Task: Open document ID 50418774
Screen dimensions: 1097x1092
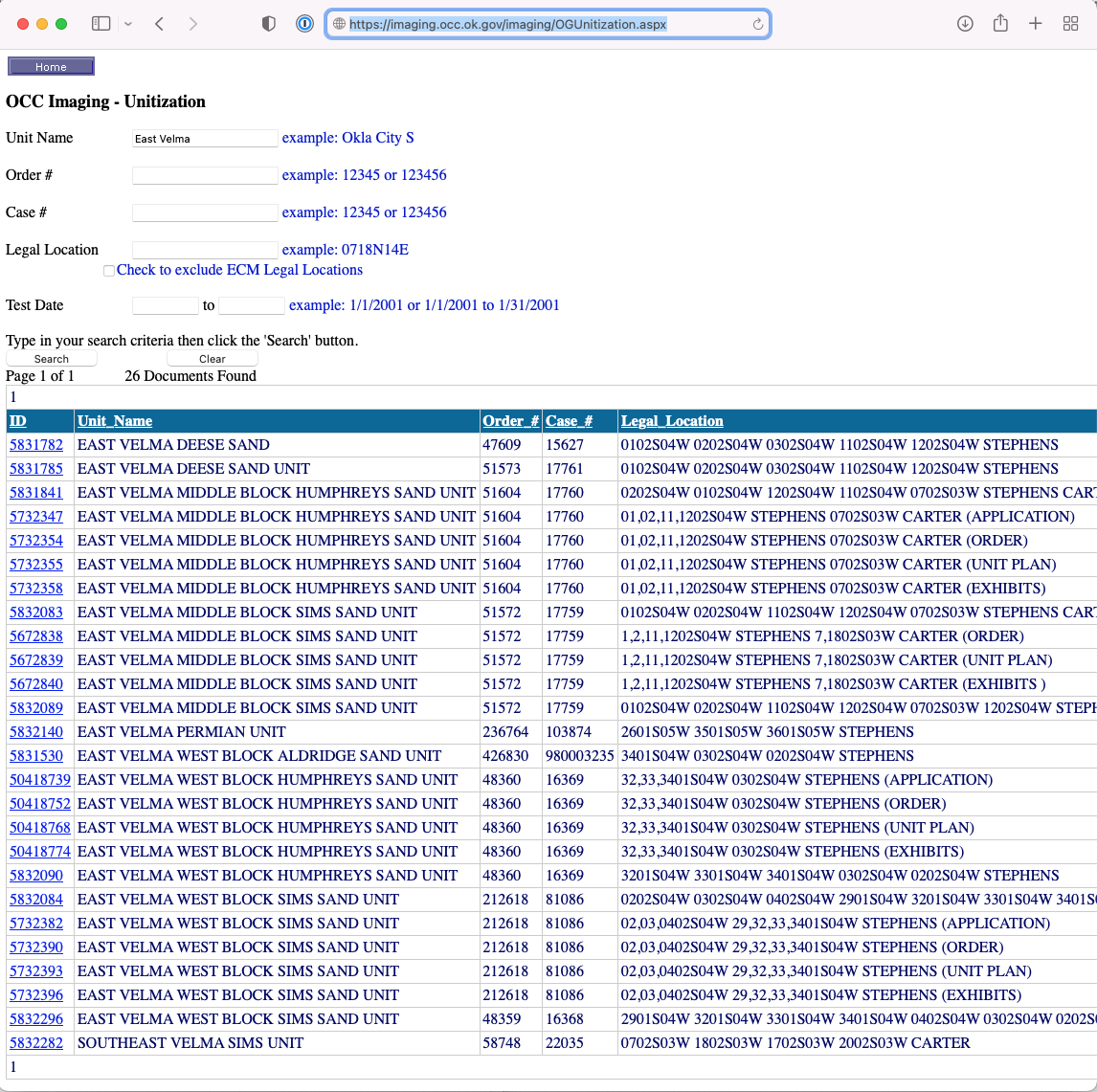Action: (x=40, y=852)
